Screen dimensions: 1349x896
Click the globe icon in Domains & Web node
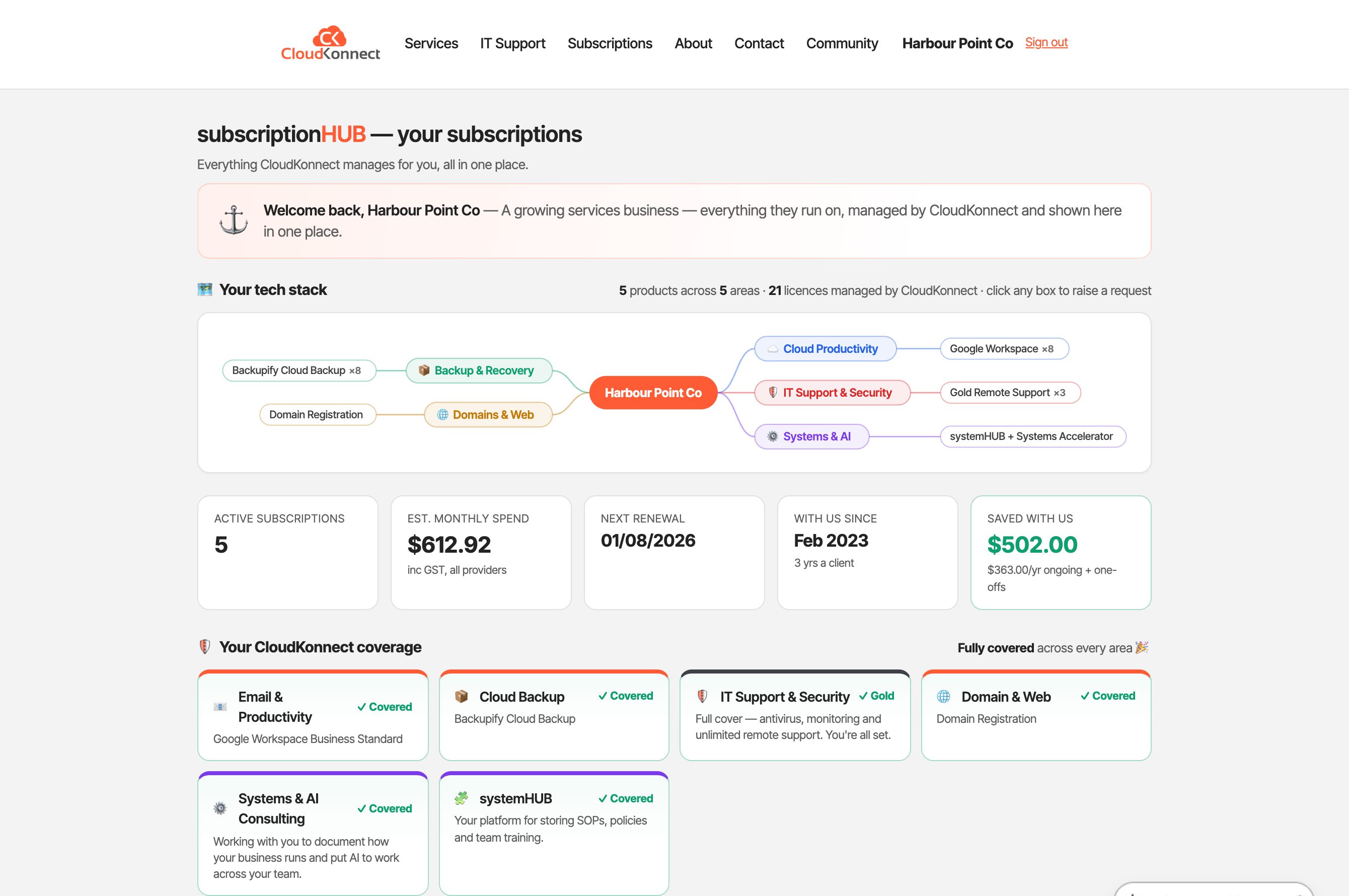443,415
